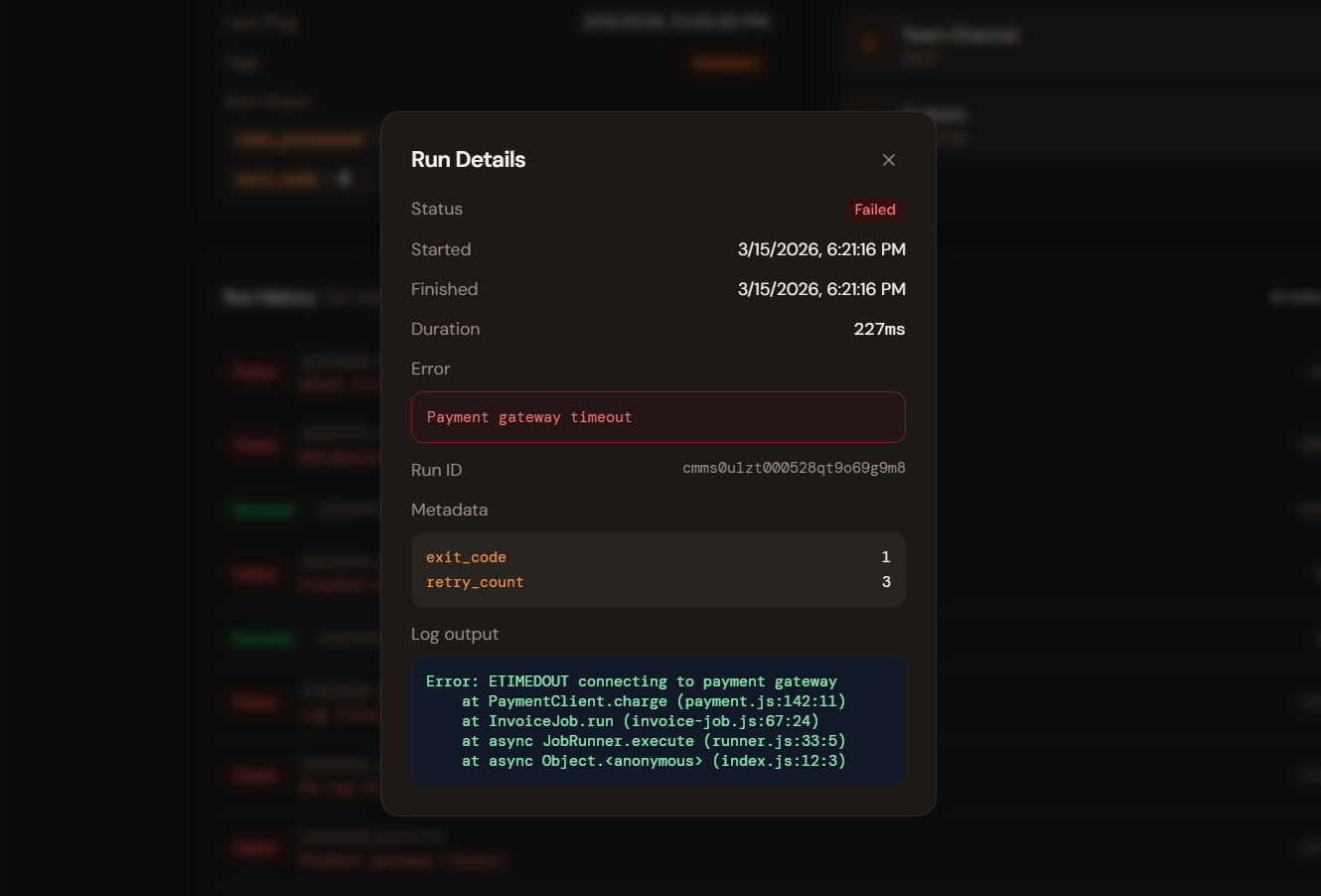Collapse the Error section in Run Details

tap(430, 368)
